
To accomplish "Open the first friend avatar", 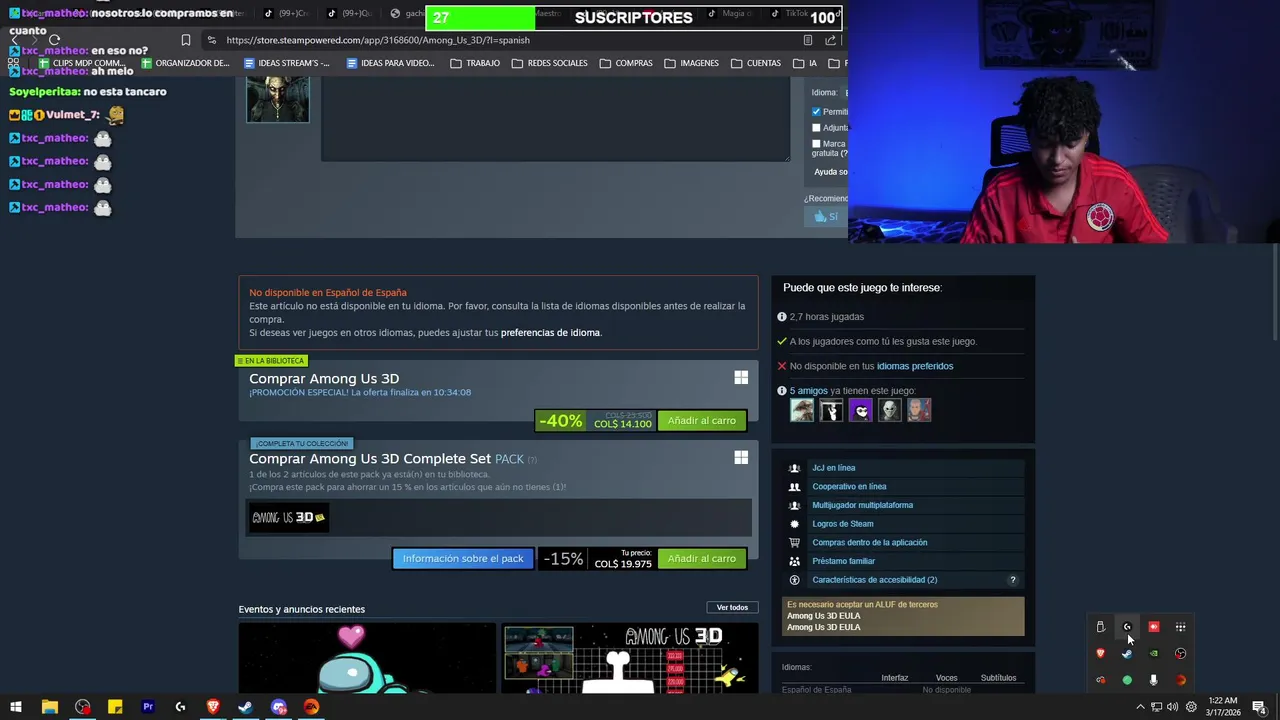I will [x=802, y=410].
